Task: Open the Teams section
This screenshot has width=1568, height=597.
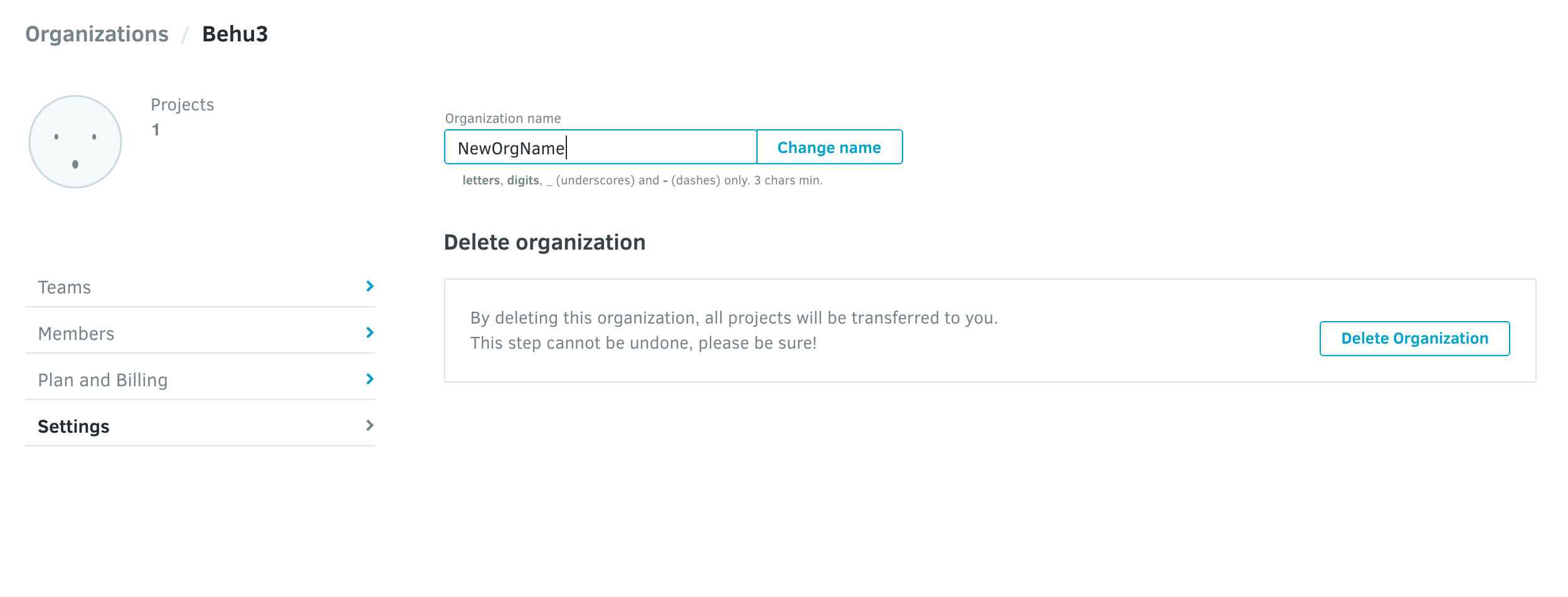Action: [65, 288]
